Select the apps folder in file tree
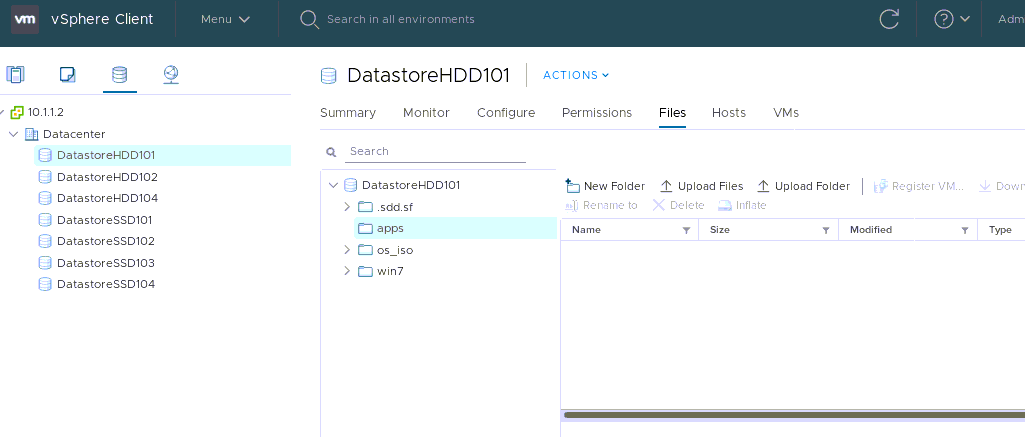Image resolution: width=1025 pixels, height=437 pixels. pyautogui.click(x=455, y=229)
